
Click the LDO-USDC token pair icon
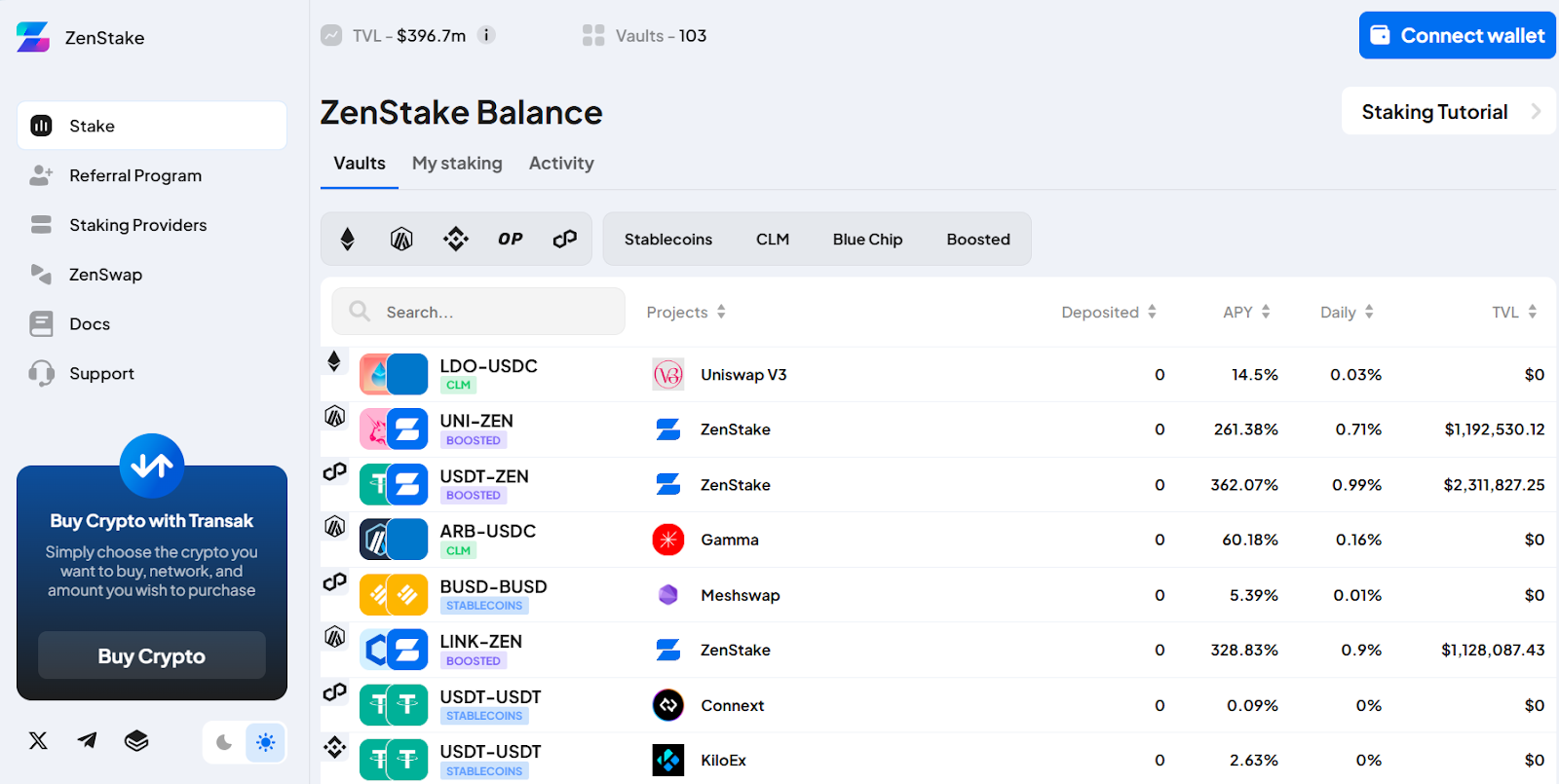(394, 374)
